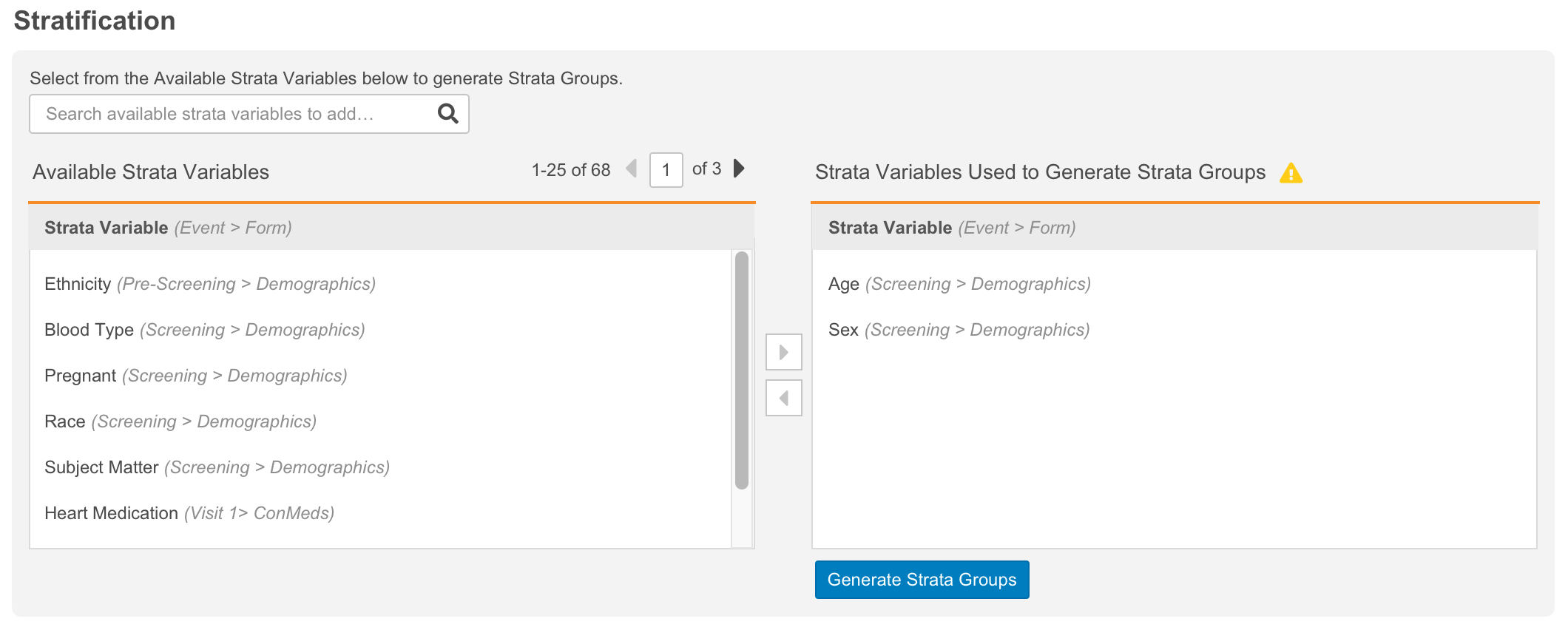
Task: Select the Age variable in used list
Action: 843,284
